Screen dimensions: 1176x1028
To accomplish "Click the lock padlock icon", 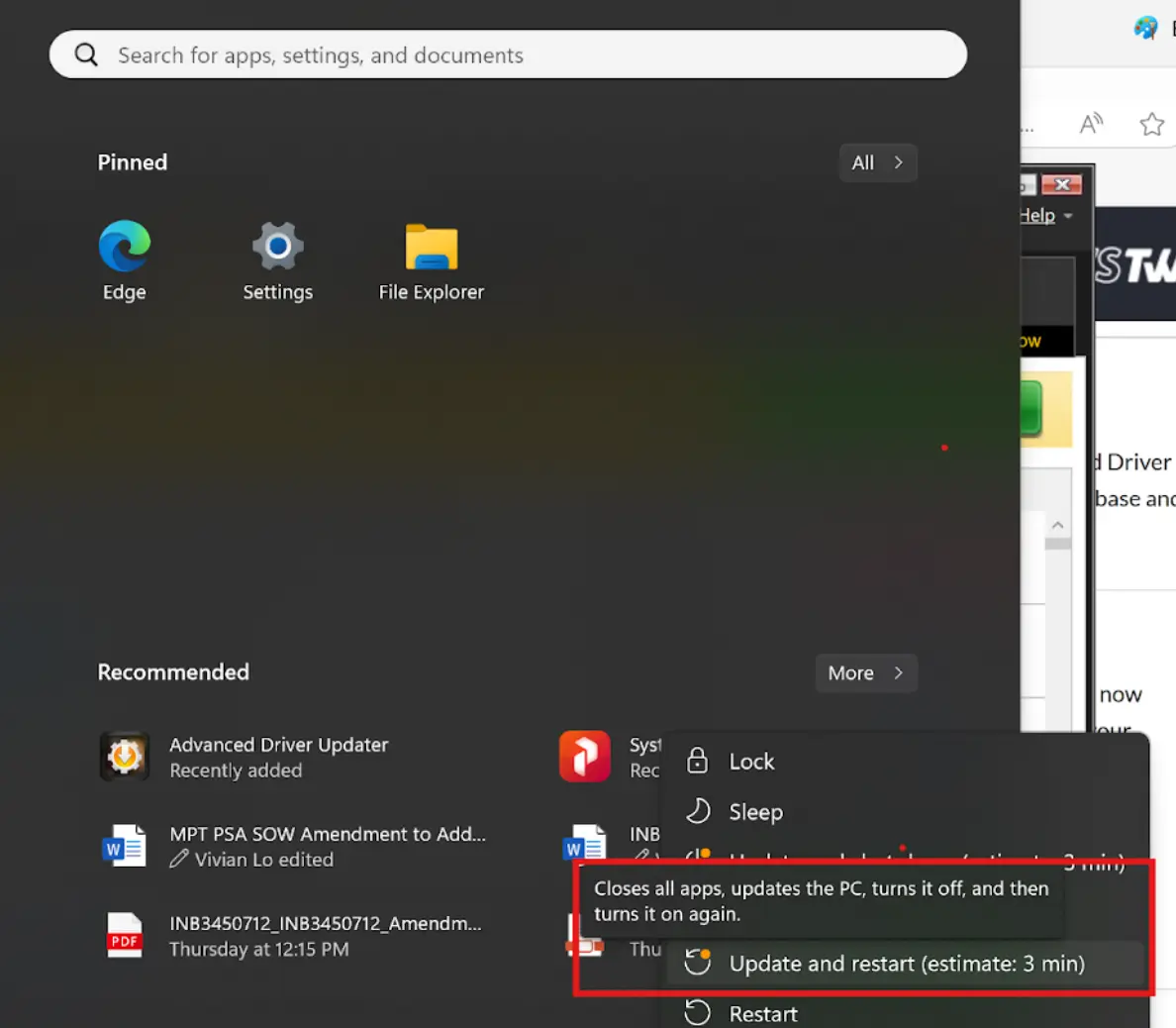I will 697,761.
